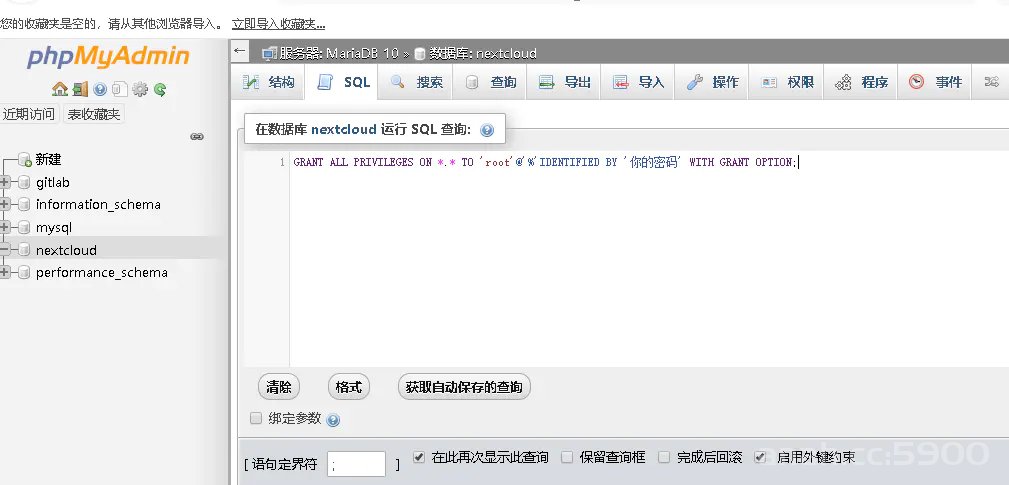Click the performance_schema database icon
The image size is (1009, 485).
[x=24, y=272]
